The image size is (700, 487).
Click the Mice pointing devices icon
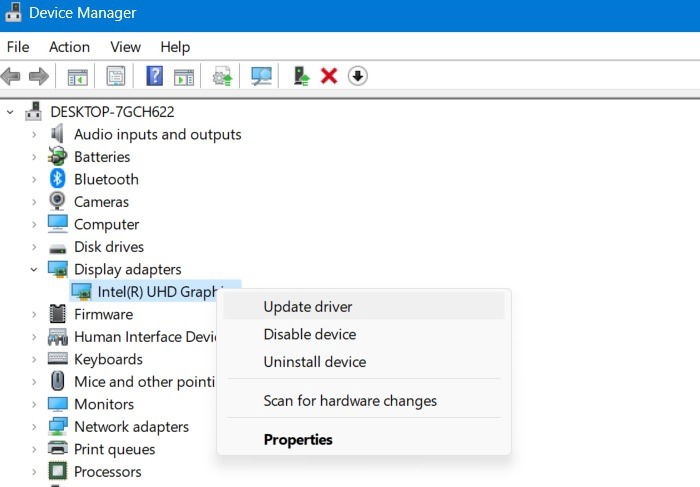(57, 381)
